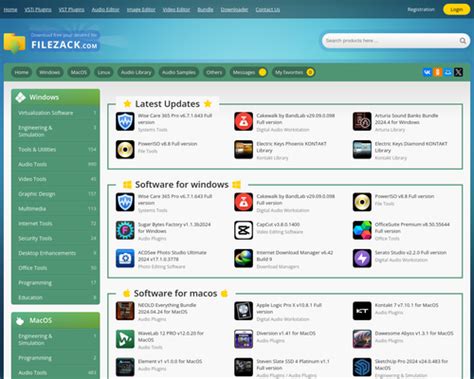Open the PowerISO icon in Latest Updates

point(125,149)
